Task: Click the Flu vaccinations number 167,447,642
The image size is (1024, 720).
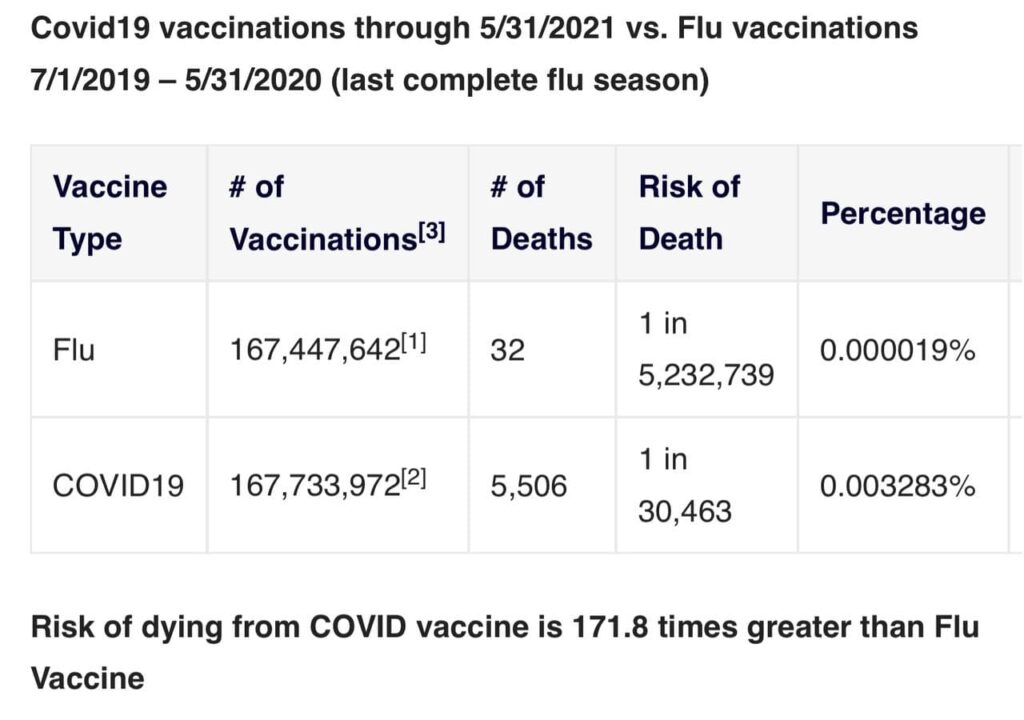Action: click(314, 351)
